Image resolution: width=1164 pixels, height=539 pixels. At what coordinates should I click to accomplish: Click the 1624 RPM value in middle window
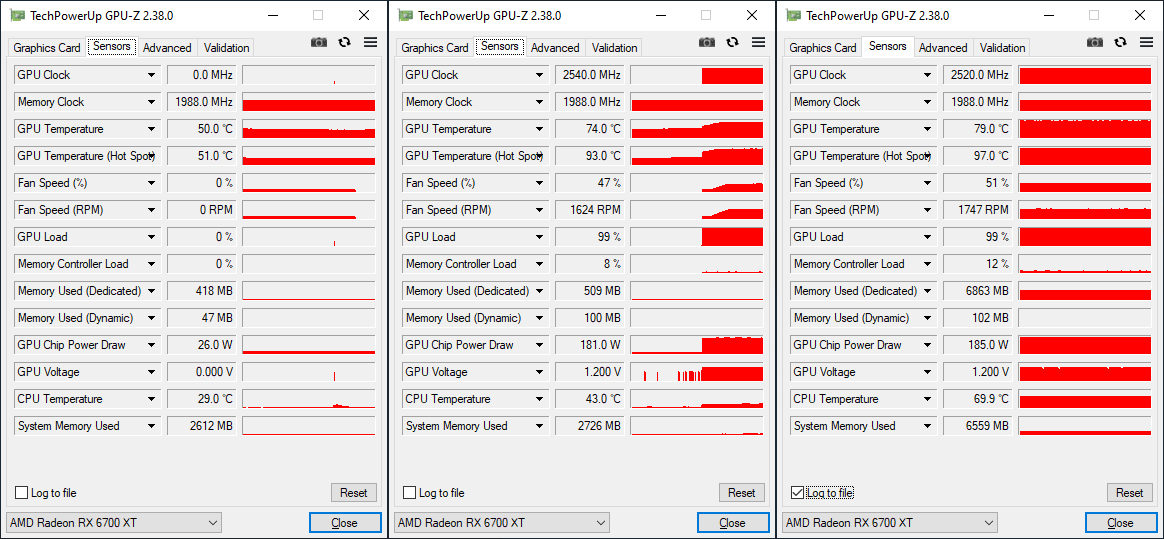pos(589,210)
